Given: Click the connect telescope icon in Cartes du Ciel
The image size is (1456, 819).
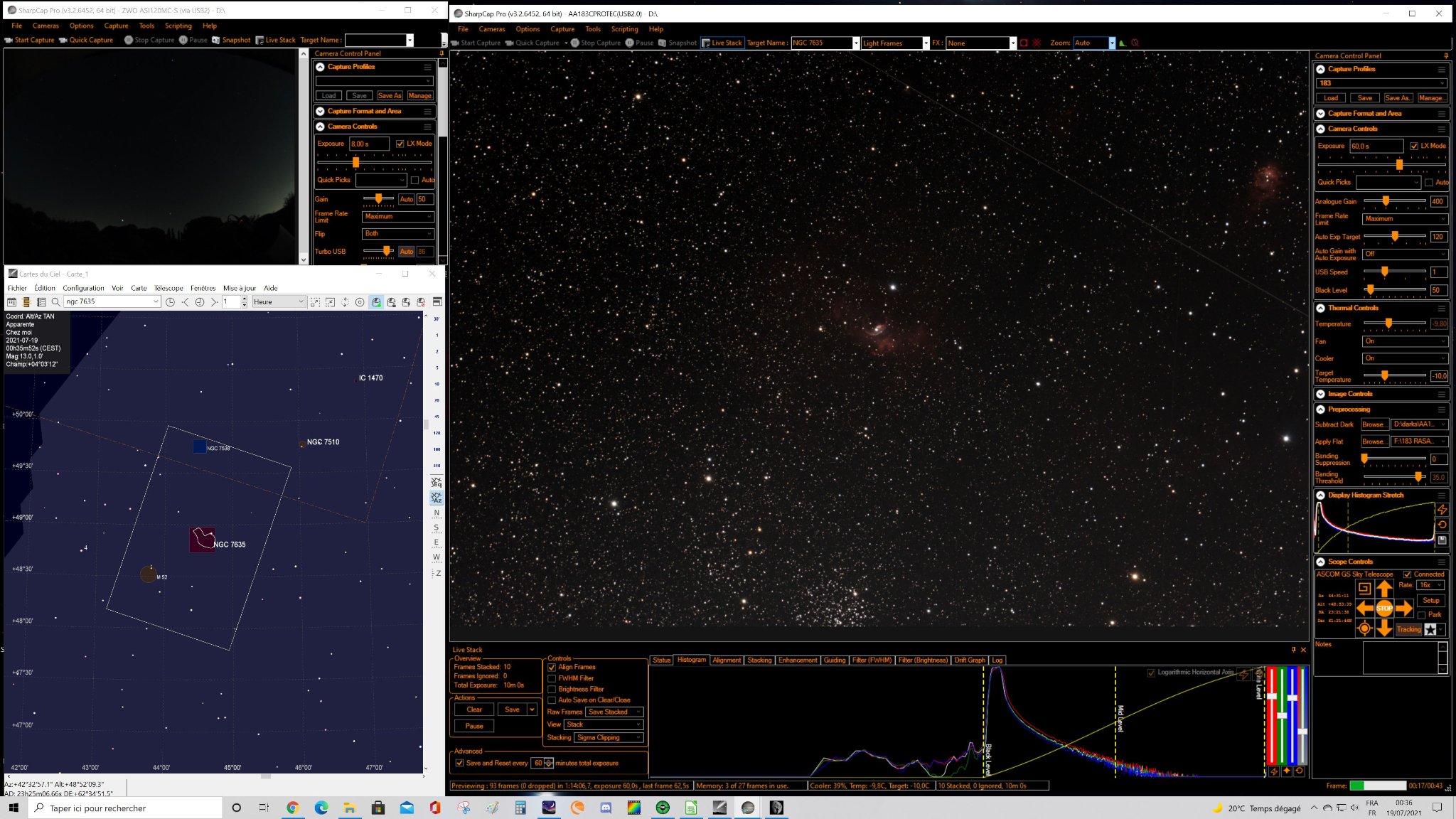Looking at the screenshot, I should click(x=376, y=302).
